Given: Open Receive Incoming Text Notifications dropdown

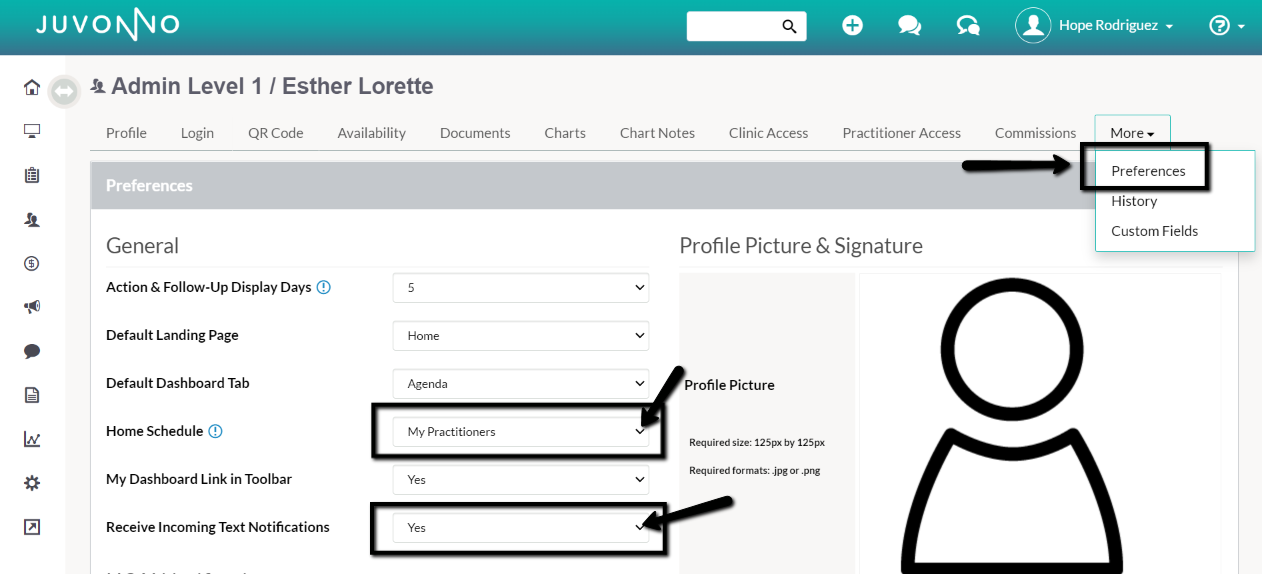Looking at the screenshot, I should coord(521,528).
